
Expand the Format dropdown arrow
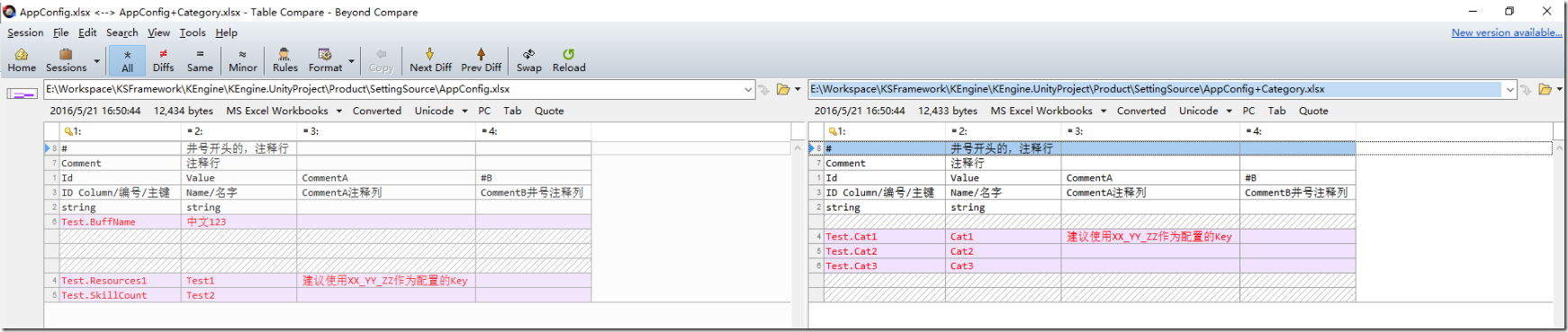(351, 61)
